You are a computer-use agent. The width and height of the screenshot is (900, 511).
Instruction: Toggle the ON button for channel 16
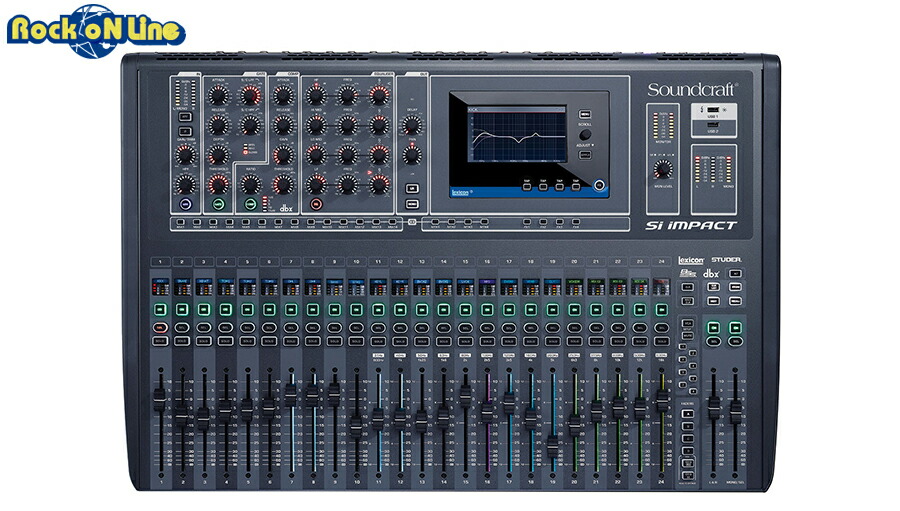pyautogui.click(x=487, y=310)
